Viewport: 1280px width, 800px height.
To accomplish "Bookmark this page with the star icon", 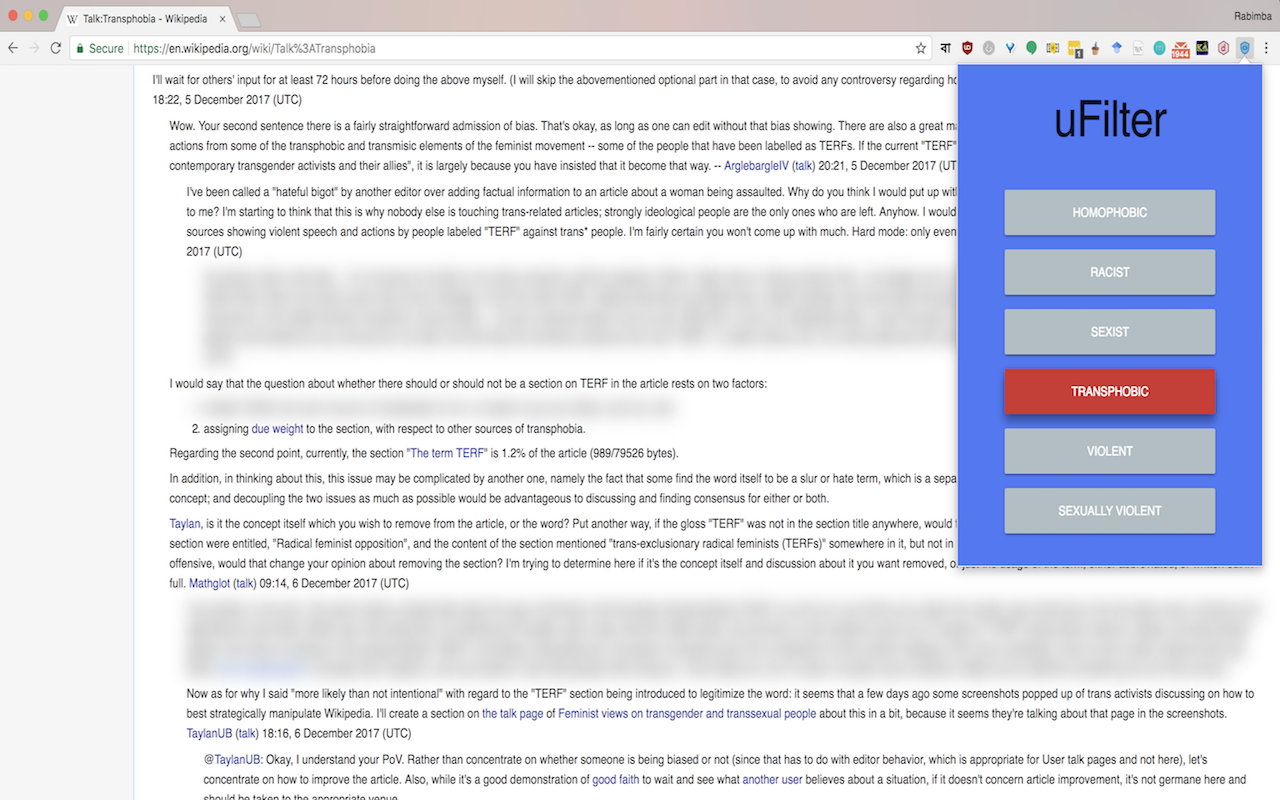I will [921, 48].
